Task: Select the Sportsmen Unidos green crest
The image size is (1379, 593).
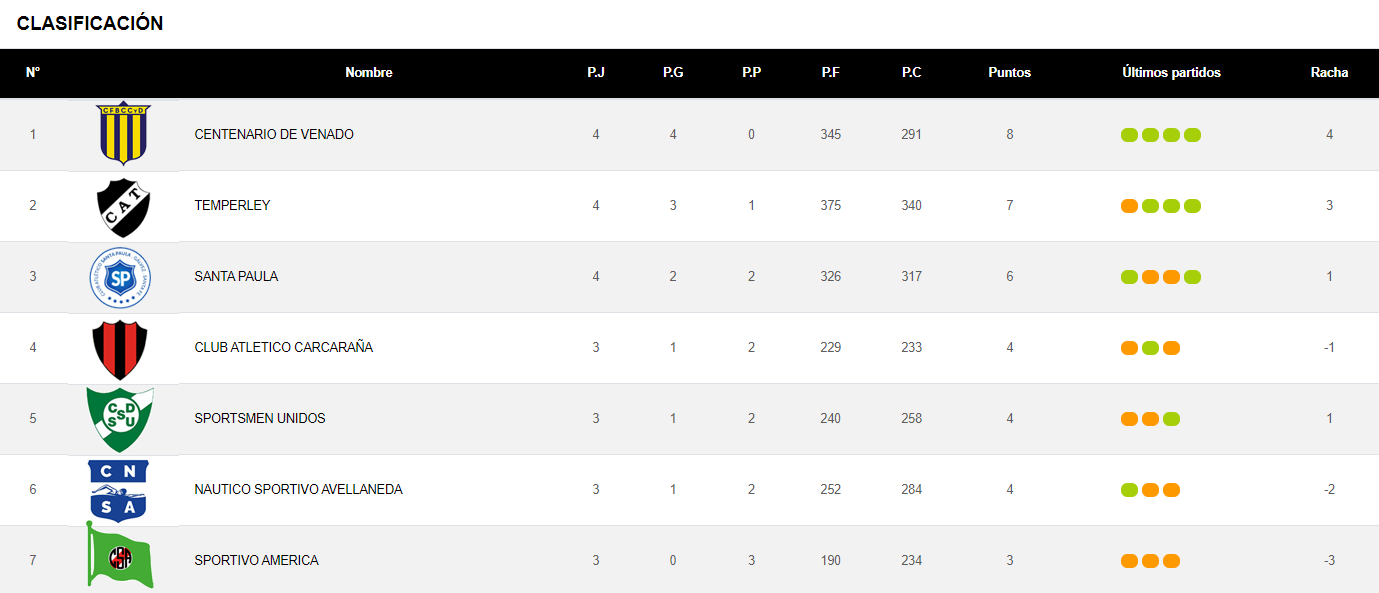Action: (120, 419)
